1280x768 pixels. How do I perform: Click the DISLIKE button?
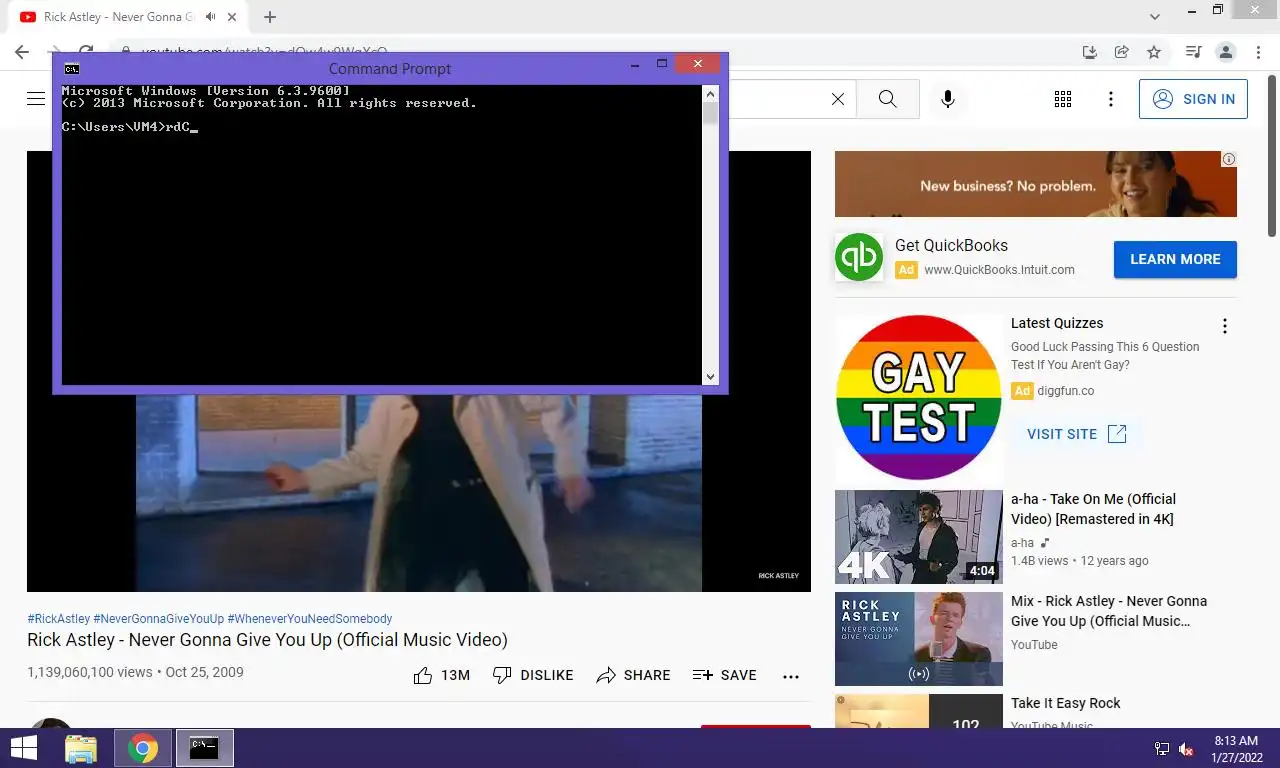coord(533,675)
